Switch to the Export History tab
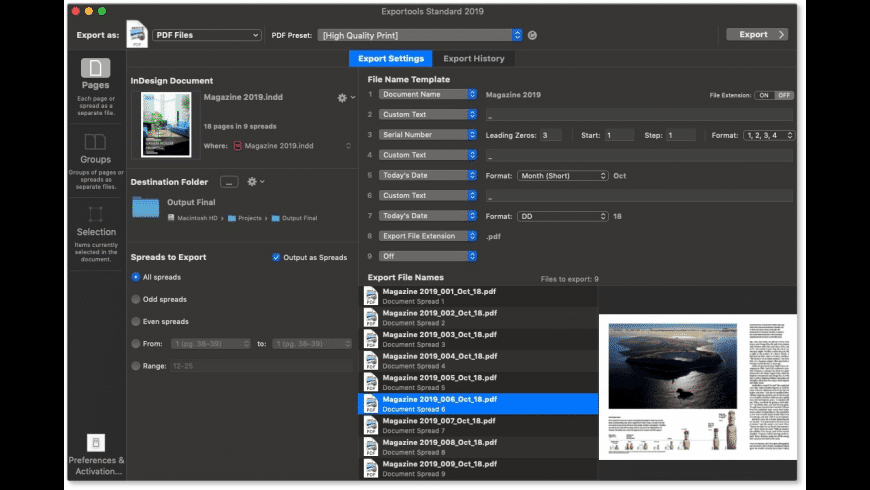The width and height of the screenshot is (870, 490). coord(474,58)
